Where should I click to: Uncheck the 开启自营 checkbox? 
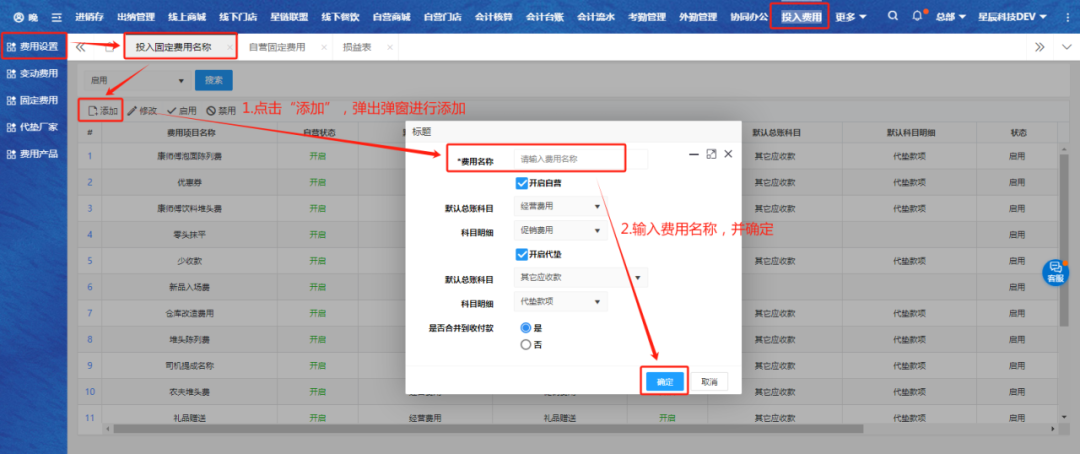[522, 183]
